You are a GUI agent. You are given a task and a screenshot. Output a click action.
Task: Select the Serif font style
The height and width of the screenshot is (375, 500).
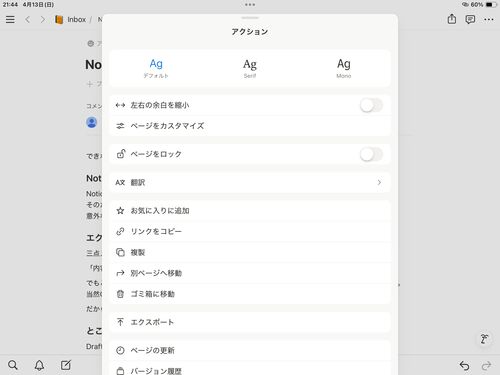(250, 68)
